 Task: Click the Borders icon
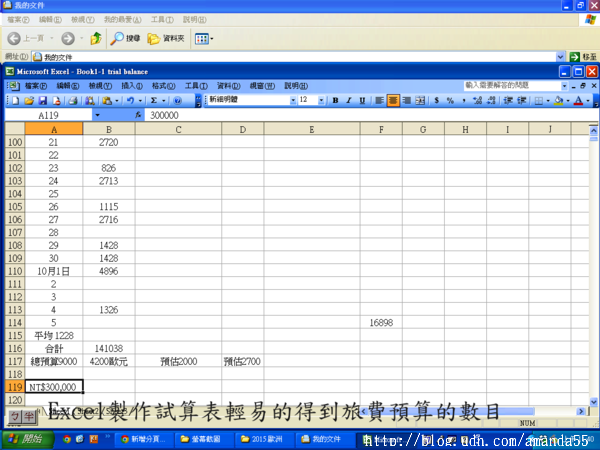(538, 101)
